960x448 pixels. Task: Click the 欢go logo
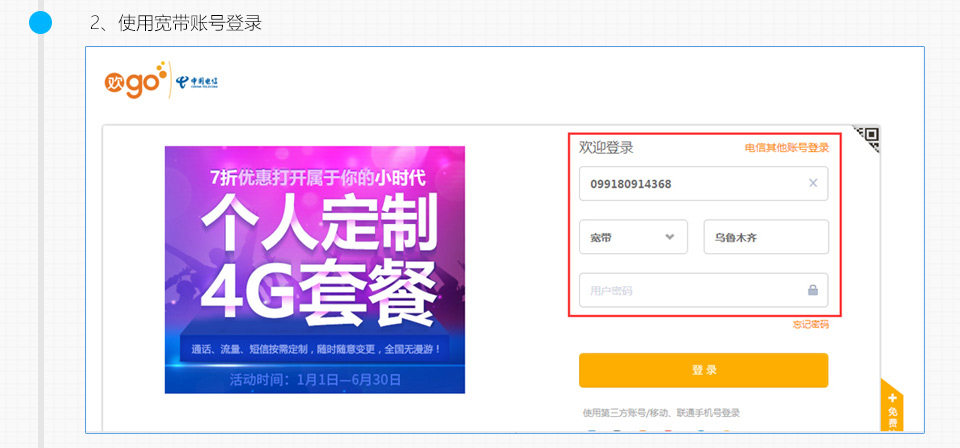click(136, 80)
